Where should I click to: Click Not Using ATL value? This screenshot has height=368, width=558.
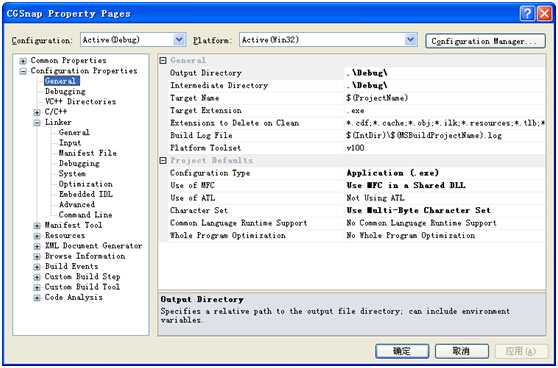coord(375,198)
